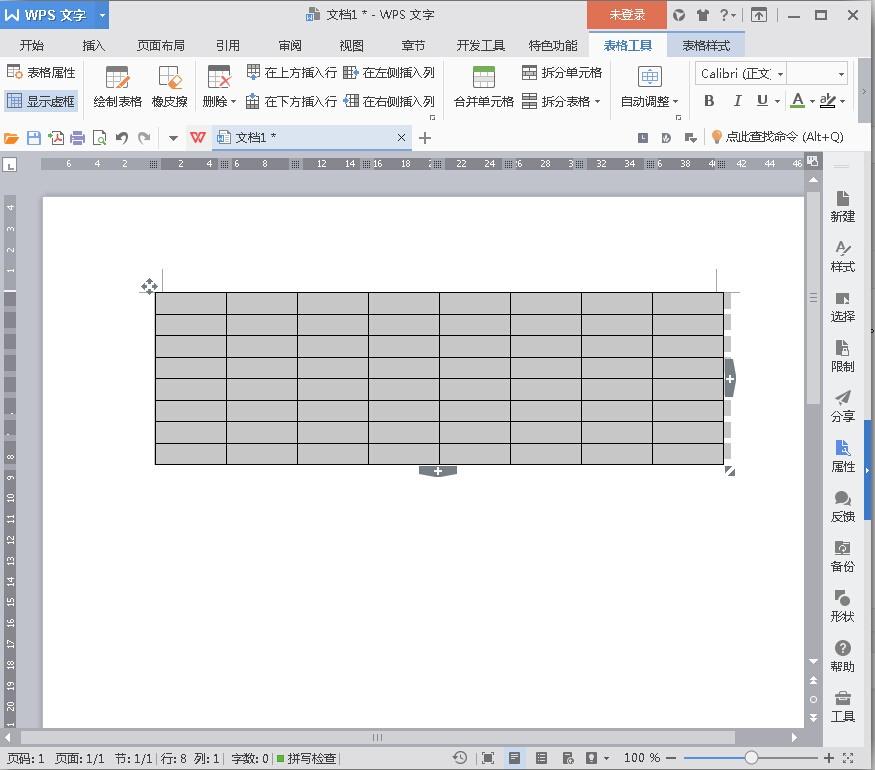Click the Undo arrow

(x=122, y=138)
